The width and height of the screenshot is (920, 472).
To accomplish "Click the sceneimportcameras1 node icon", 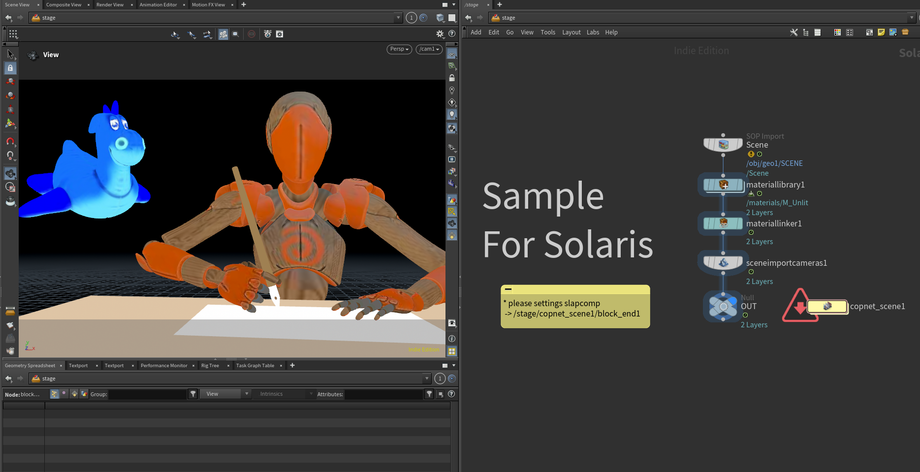I will 723,263.
